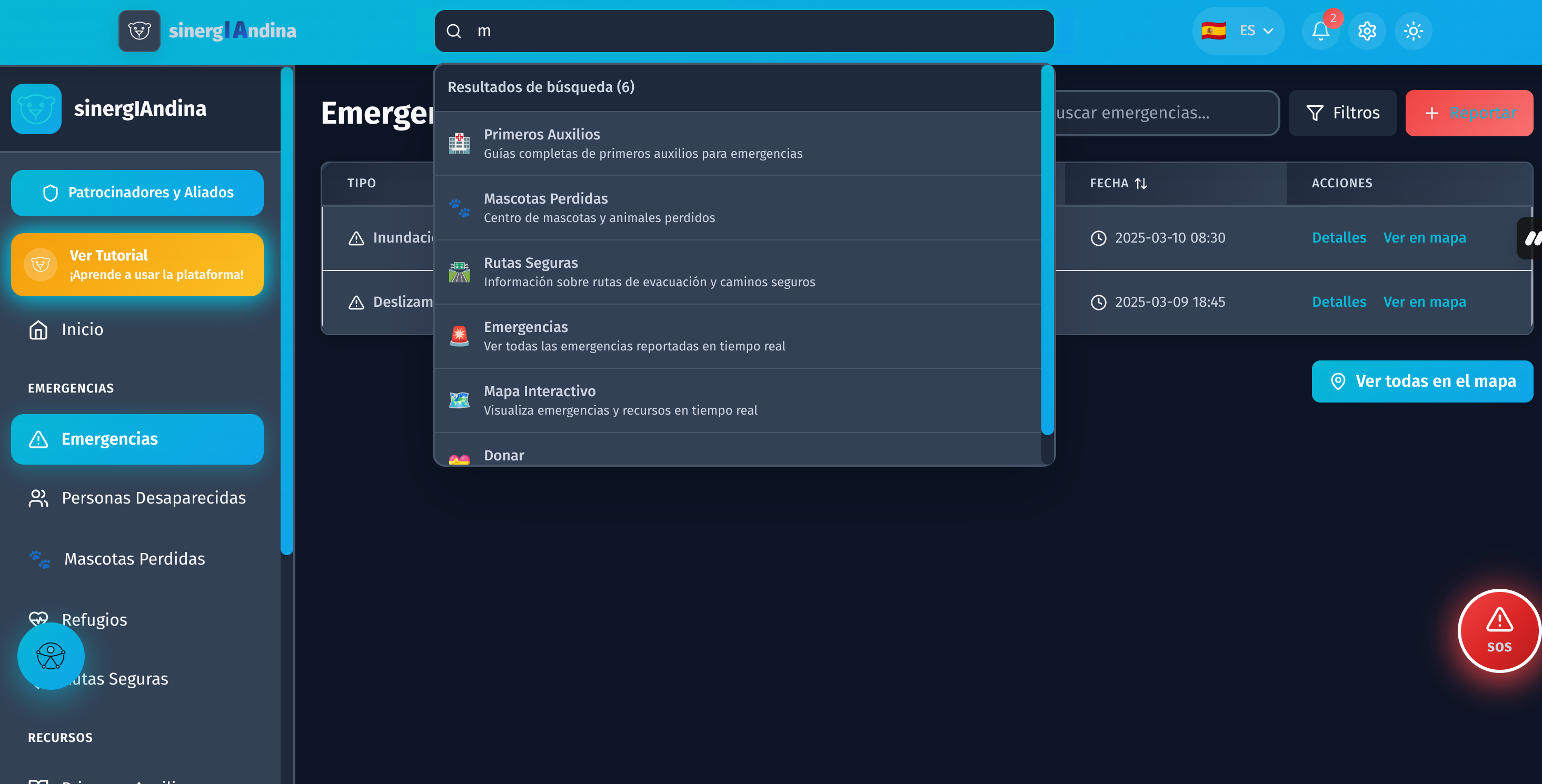The image size is (1542, 784).
Task: Expand the ES language dropdown
Action: coord(1237,31)
